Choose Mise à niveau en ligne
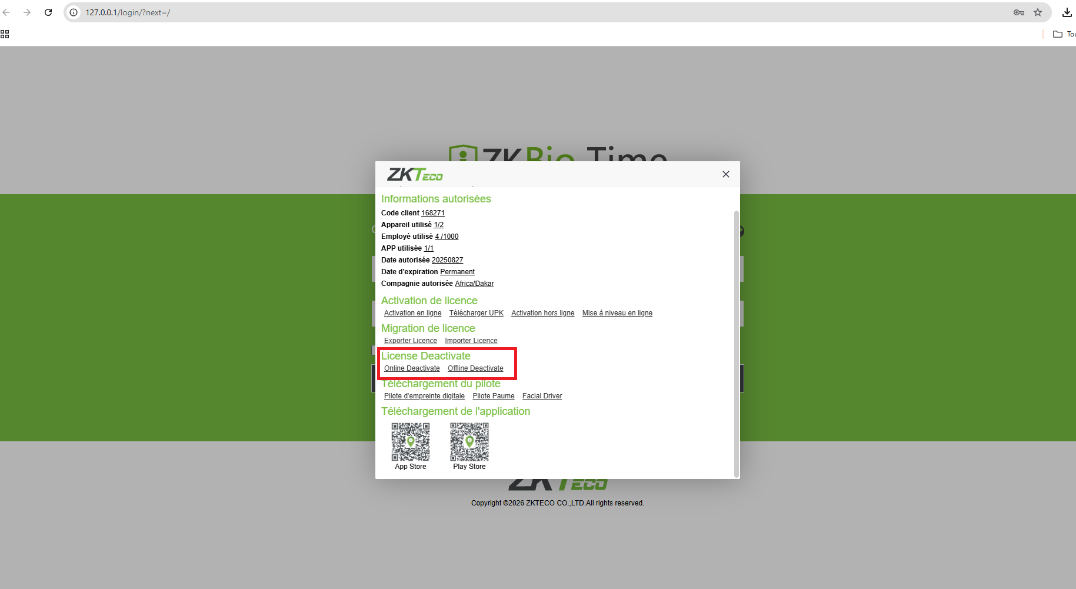The height and width of the screenshot is (589, 1076). 617,313
